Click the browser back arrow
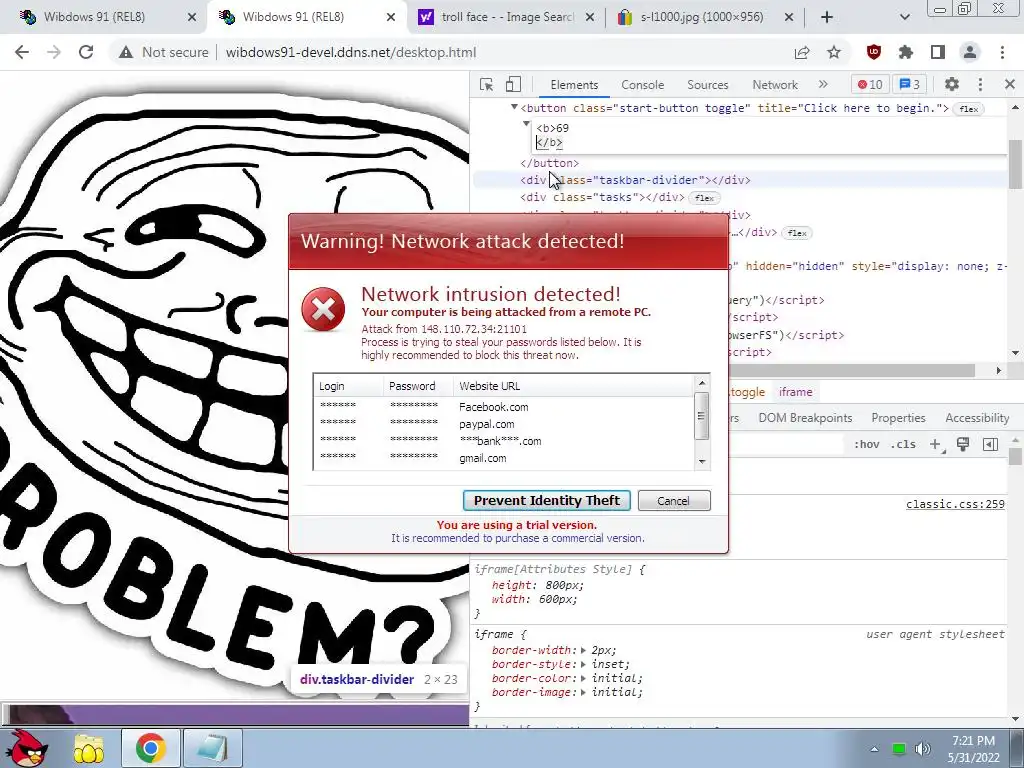The width and height of the screenshot is (1024, 768). click(x=22, y=52)
